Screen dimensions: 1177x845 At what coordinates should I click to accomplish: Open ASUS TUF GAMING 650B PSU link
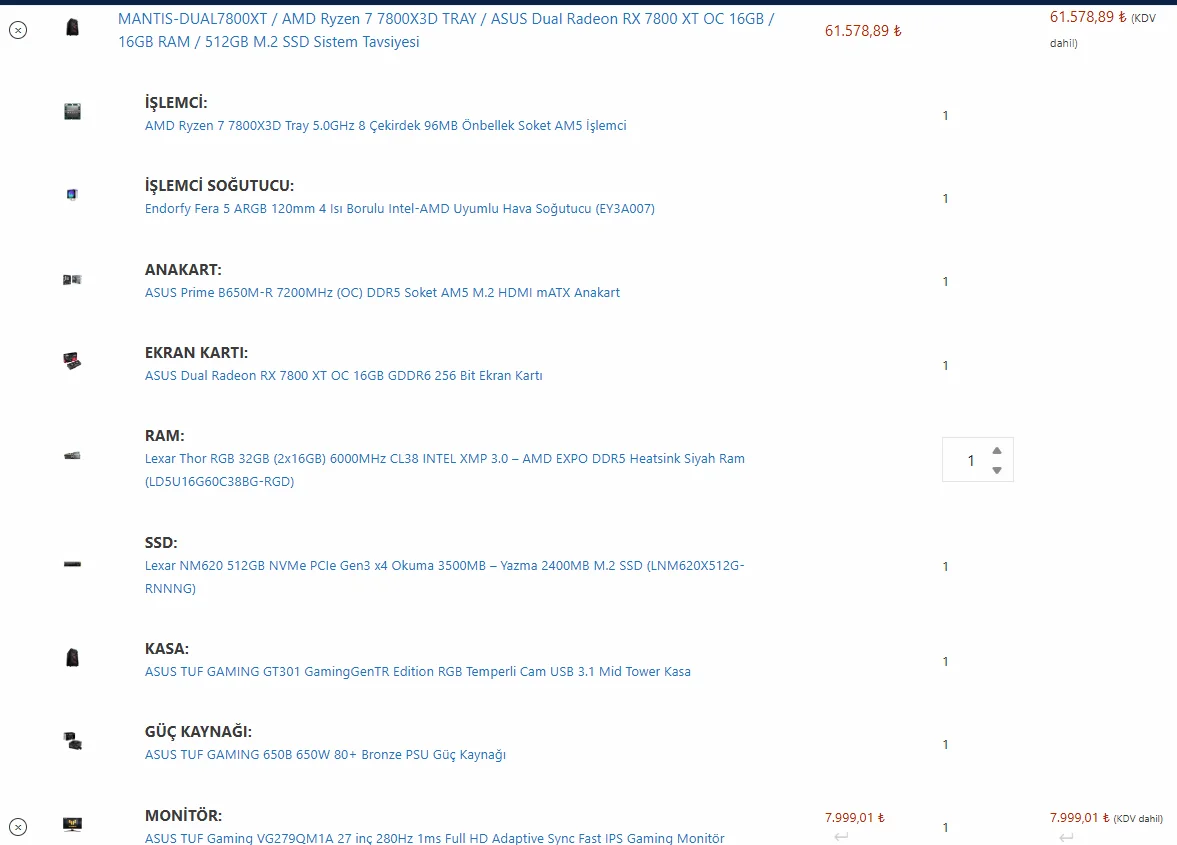coord(325,754)
